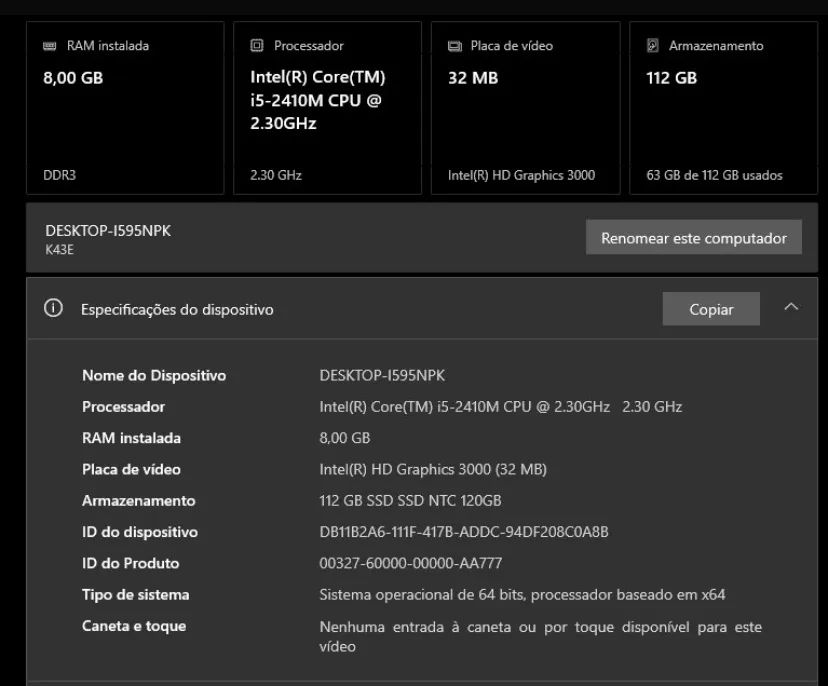Click the Processador row label in specifications

tap(124, 407)
